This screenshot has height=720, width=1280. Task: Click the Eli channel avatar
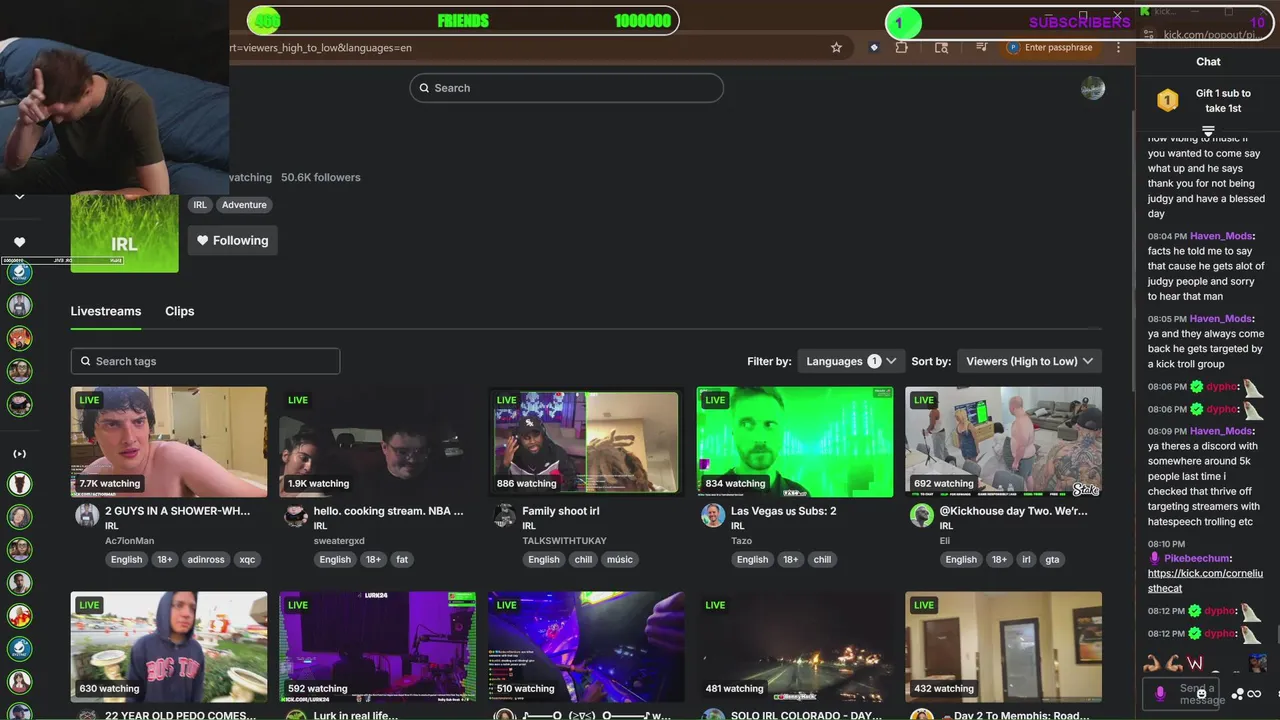921,516
